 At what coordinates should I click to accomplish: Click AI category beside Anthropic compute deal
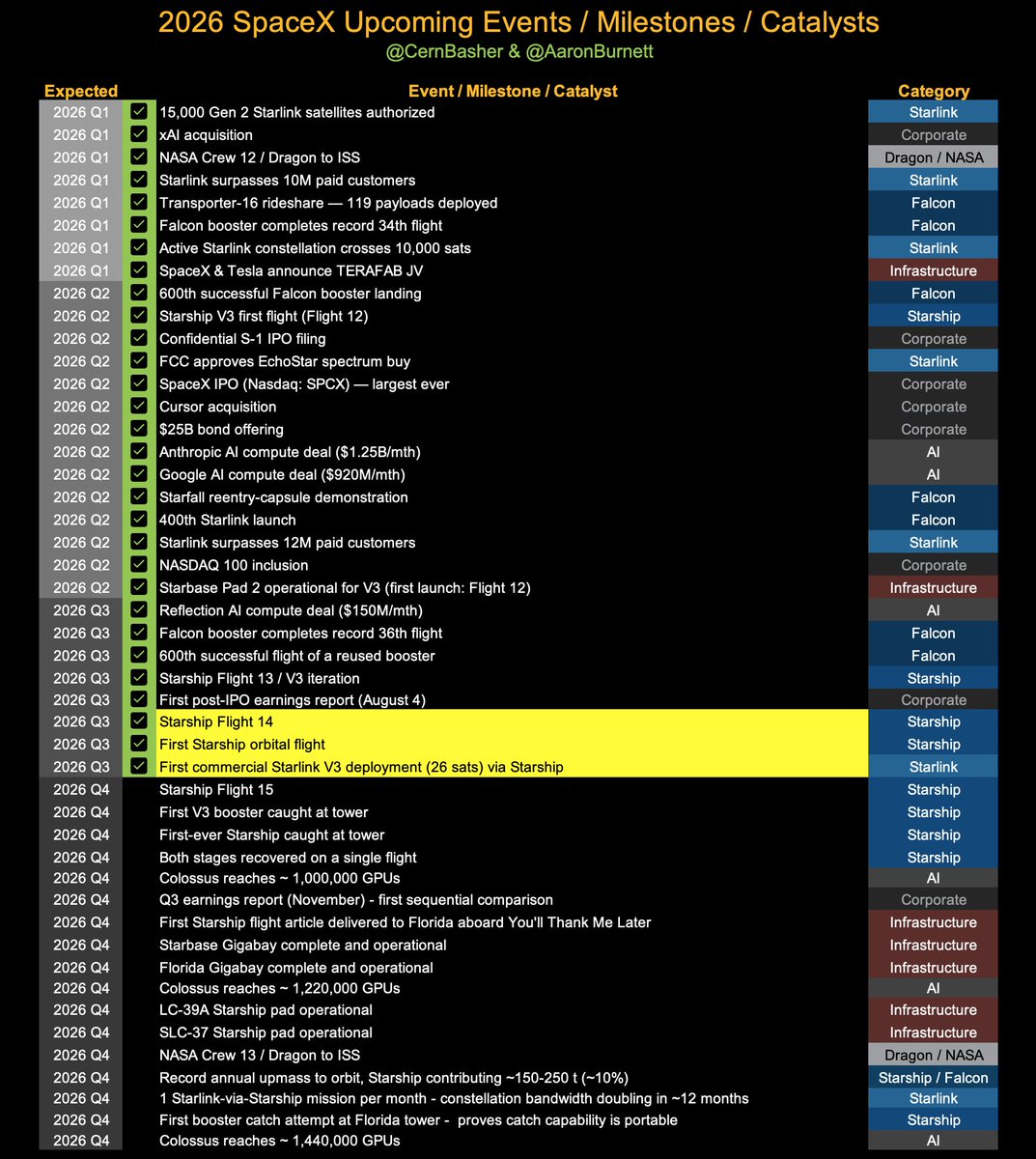click(x=934, y=452)
